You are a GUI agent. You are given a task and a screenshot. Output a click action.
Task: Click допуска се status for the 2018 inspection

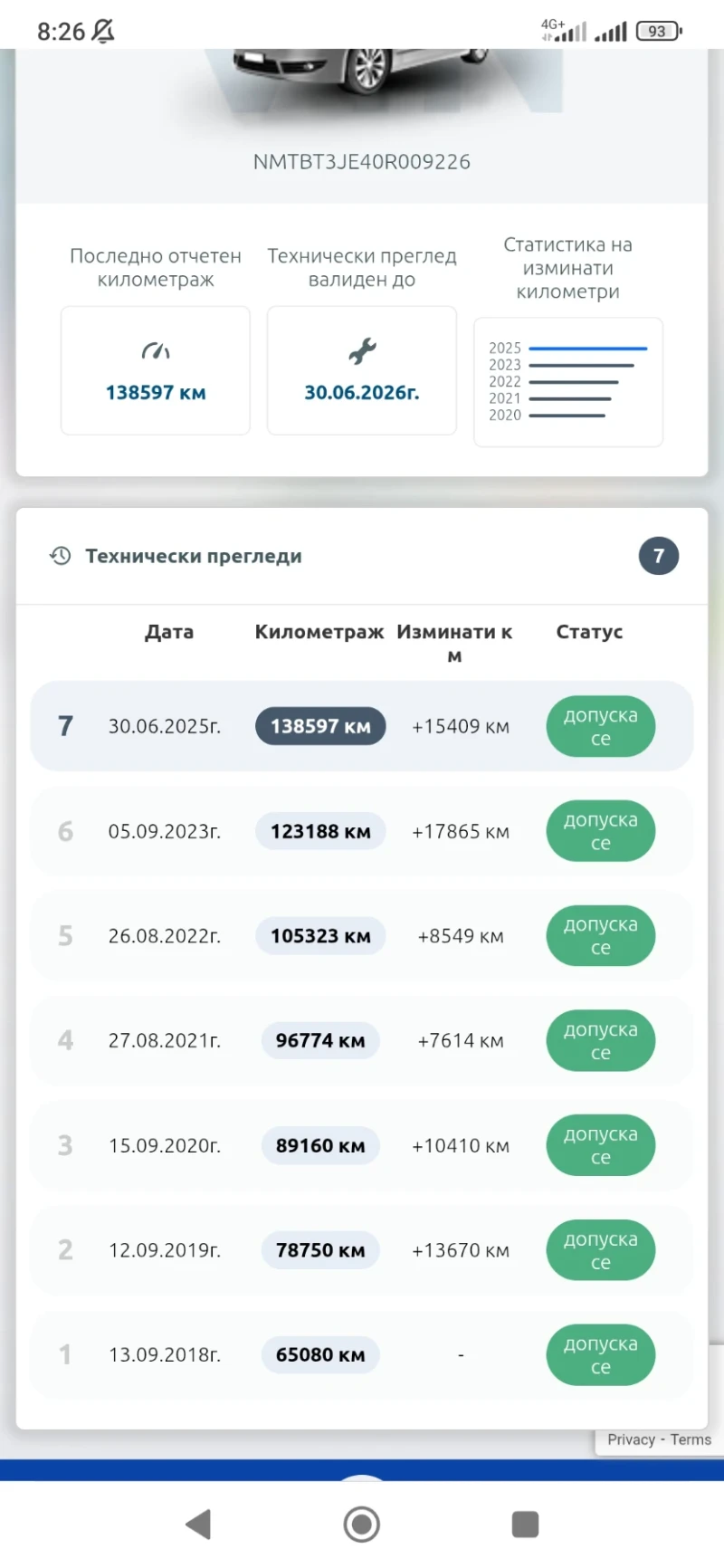(600, 1354)
